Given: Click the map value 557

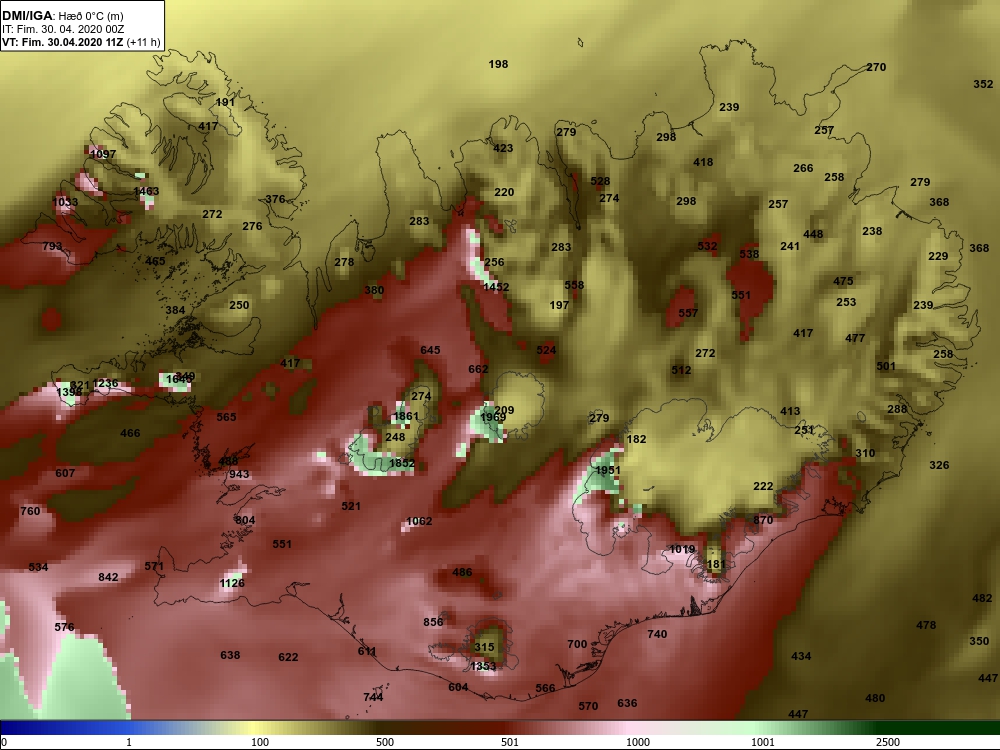Looking at the screenshot, I should pyautogui.click(x=688, y=312).
